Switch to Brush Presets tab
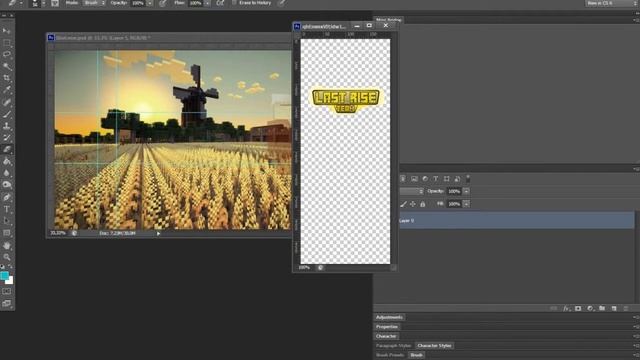640x360 pixels. (390, 355)
